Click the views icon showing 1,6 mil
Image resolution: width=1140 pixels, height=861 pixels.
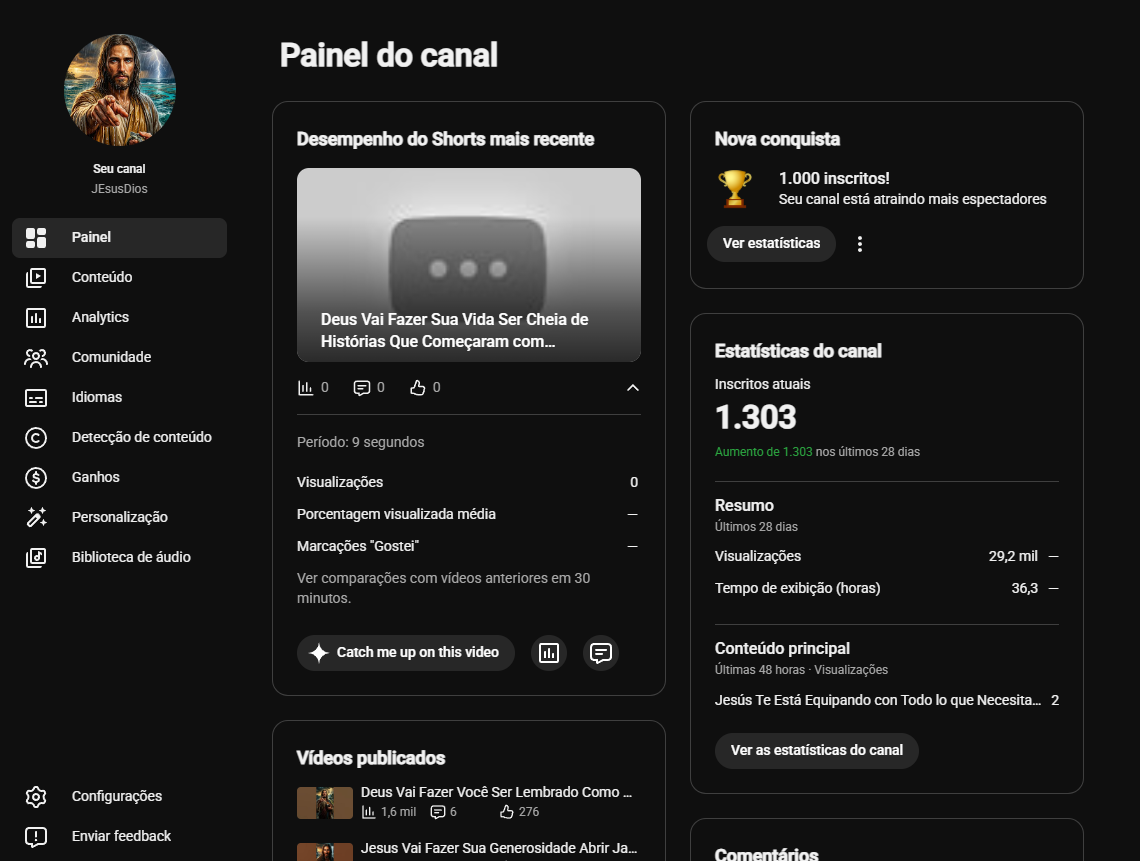(x=369, y=812)
